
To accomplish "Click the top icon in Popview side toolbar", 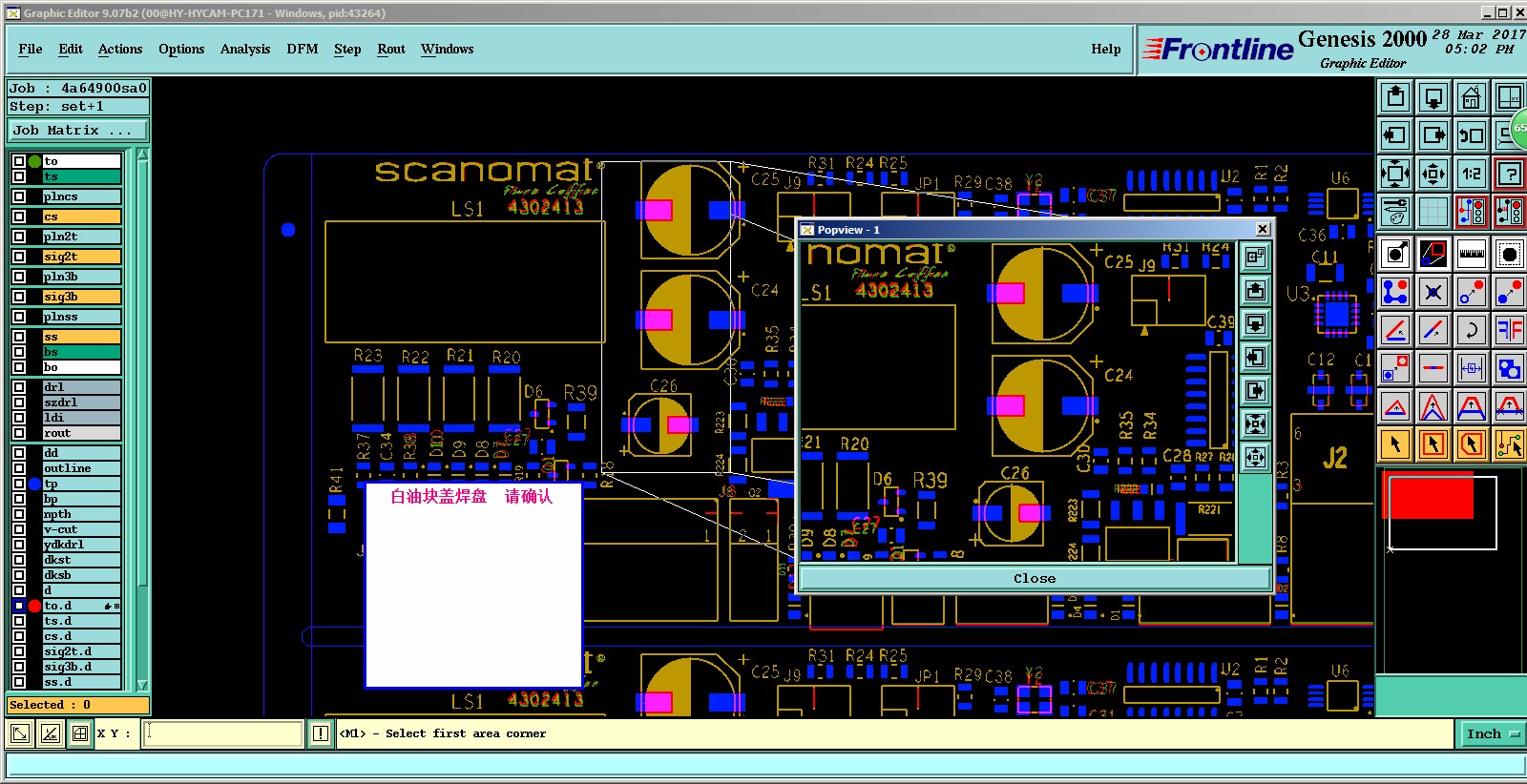I will 1256,257.
